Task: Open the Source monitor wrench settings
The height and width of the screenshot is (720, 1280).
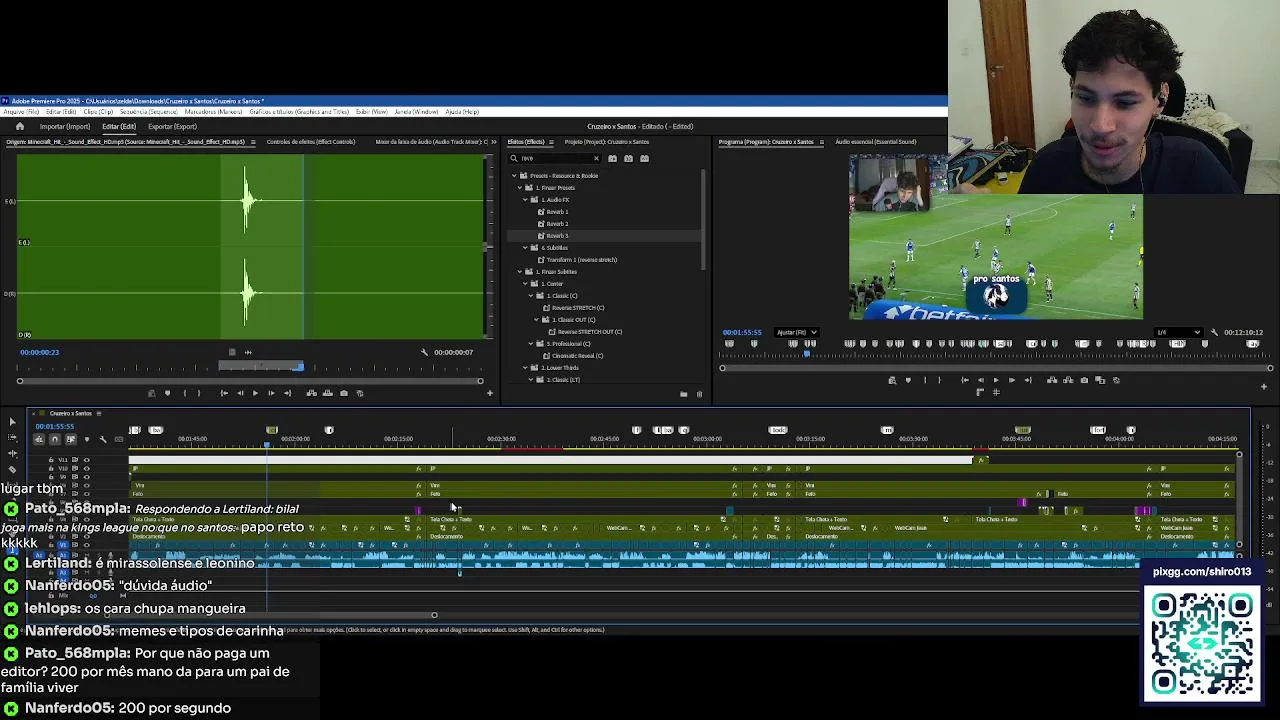Action: pyautogui.click(x=424, y=352)
